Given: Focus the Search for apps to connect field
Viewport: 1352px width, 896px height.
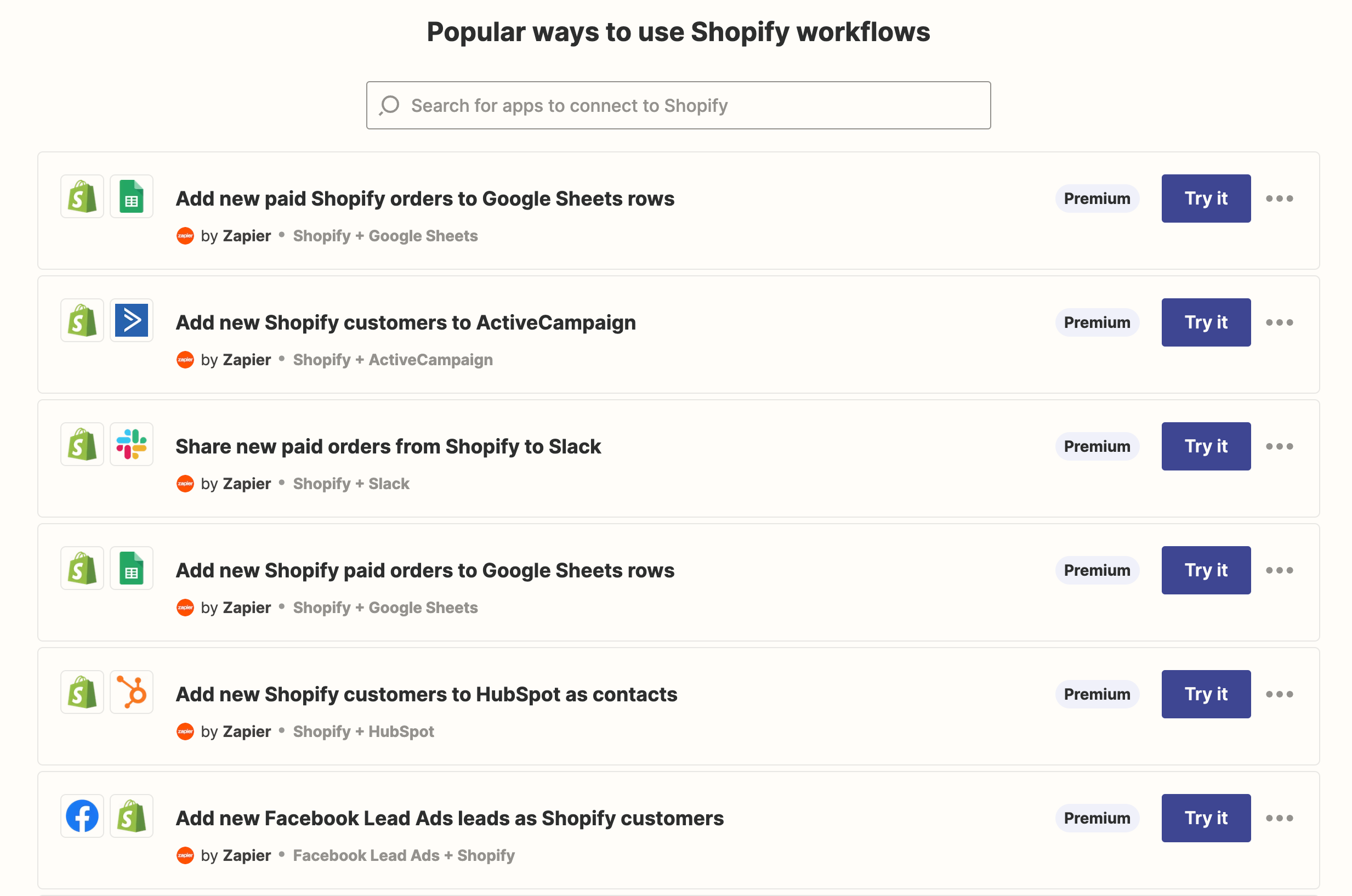Looking at the screenshot, I should (678, 105).
